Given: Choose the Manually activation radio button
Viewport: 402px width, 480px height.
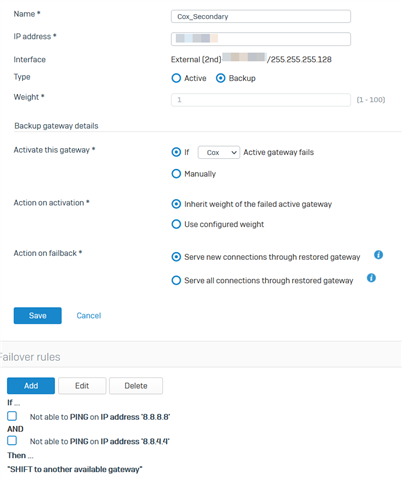Looking at the screenshot, I should click(x=176, y=174).
